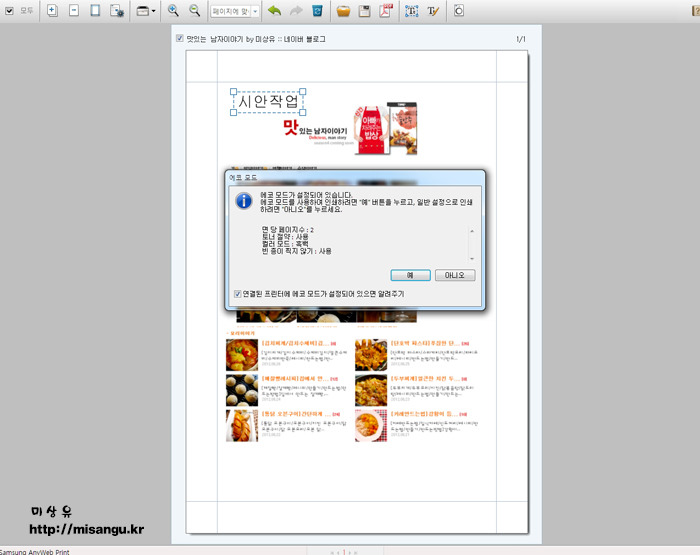The image size is (700, 555).
Task: Open the page settings gear icon
Action: pos(117,11)
